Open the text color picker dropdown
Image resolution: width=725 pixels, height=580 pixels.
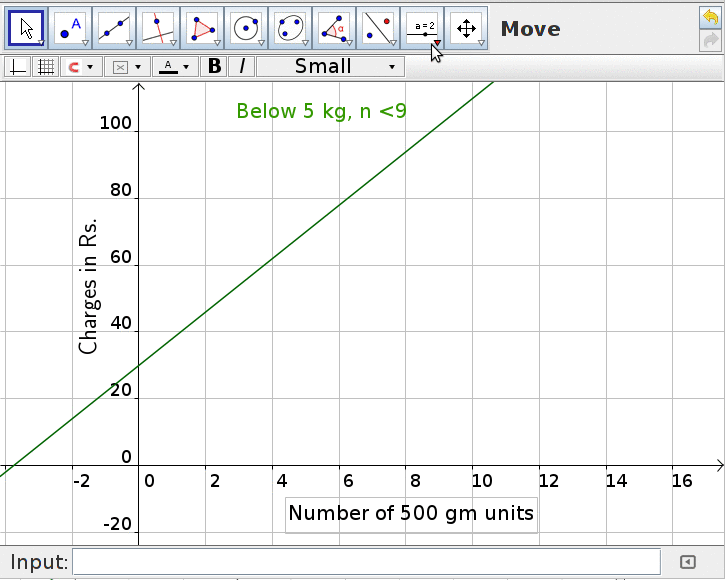[x=174, y=67]
